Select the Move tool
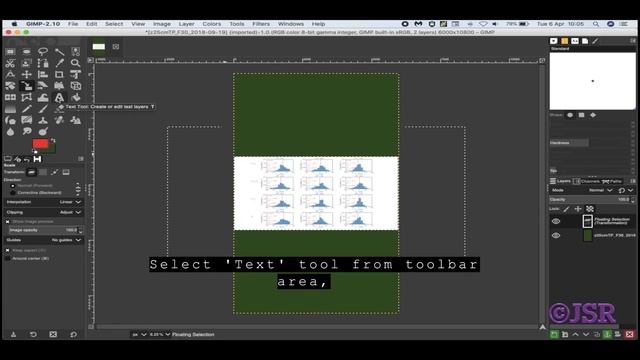 (27, 75)
